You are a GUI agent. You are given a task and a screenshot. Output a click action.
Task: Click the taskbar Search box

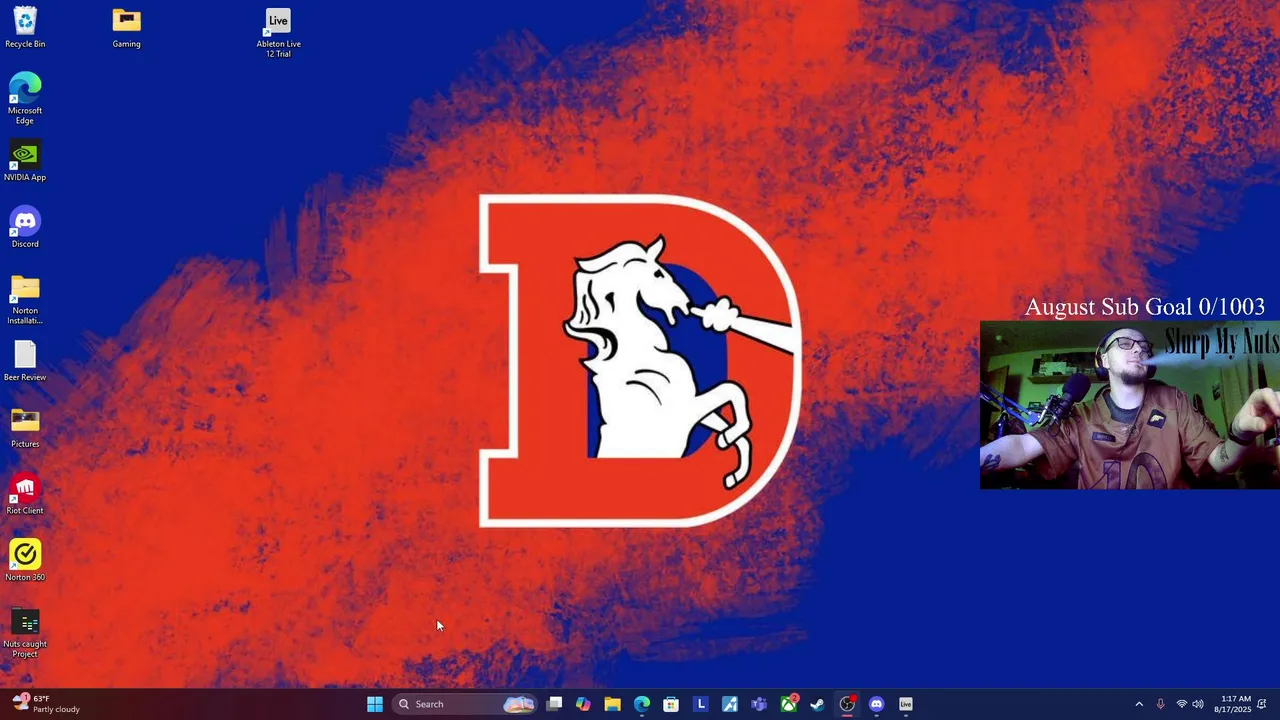coord(465,704)
